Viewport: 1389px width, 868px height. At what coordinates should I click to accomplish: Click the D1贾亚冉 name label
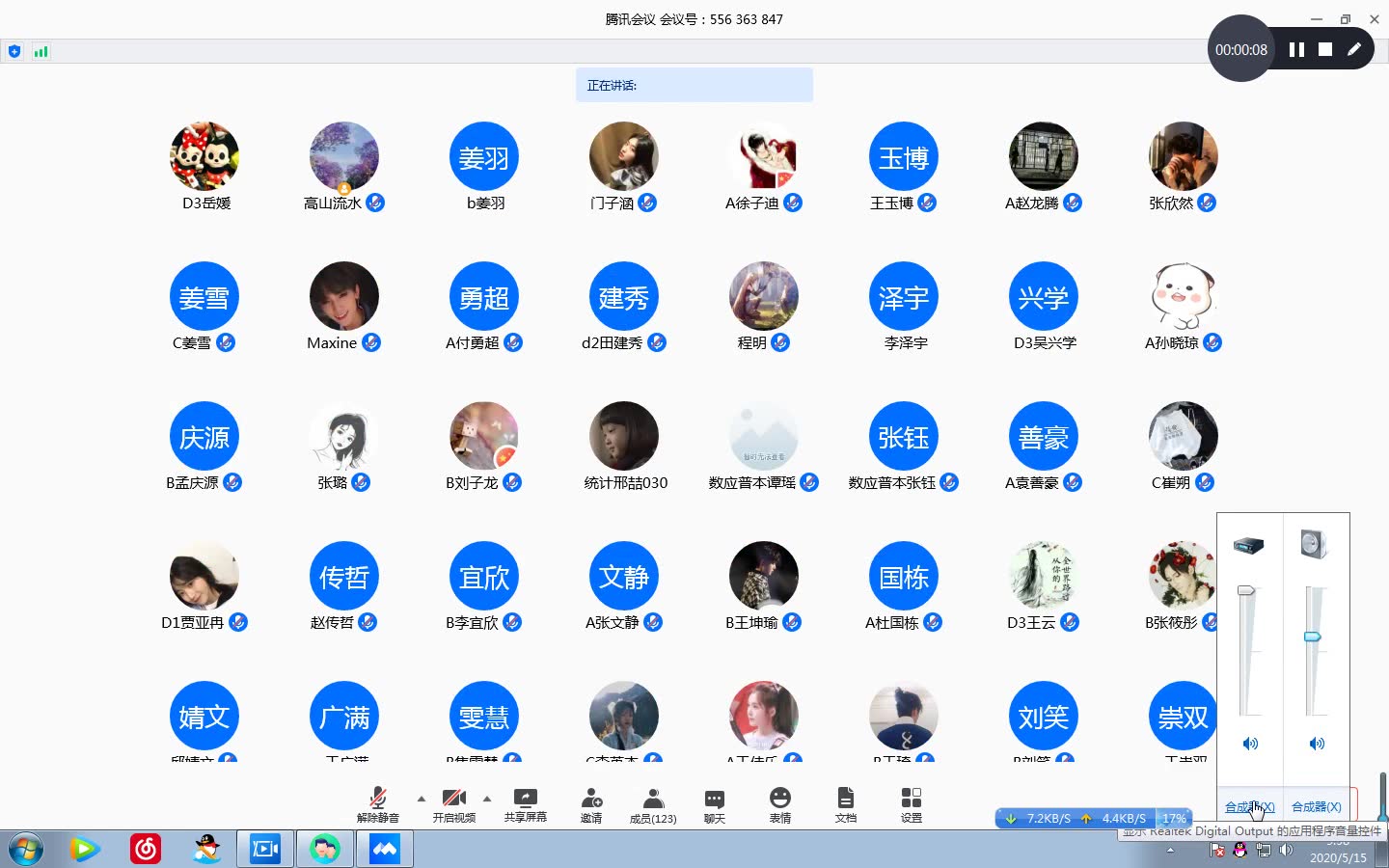193,623
